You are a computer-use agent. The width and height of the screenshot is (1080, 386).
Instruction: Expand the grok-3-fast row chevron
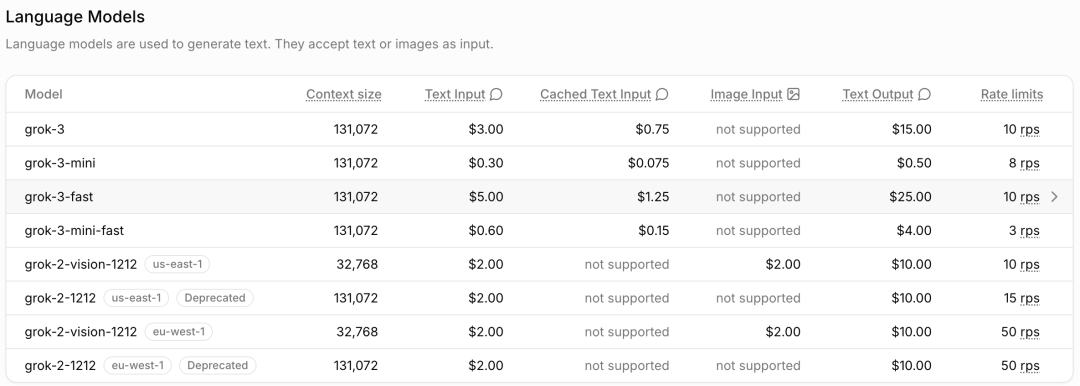click(1055, 197)
